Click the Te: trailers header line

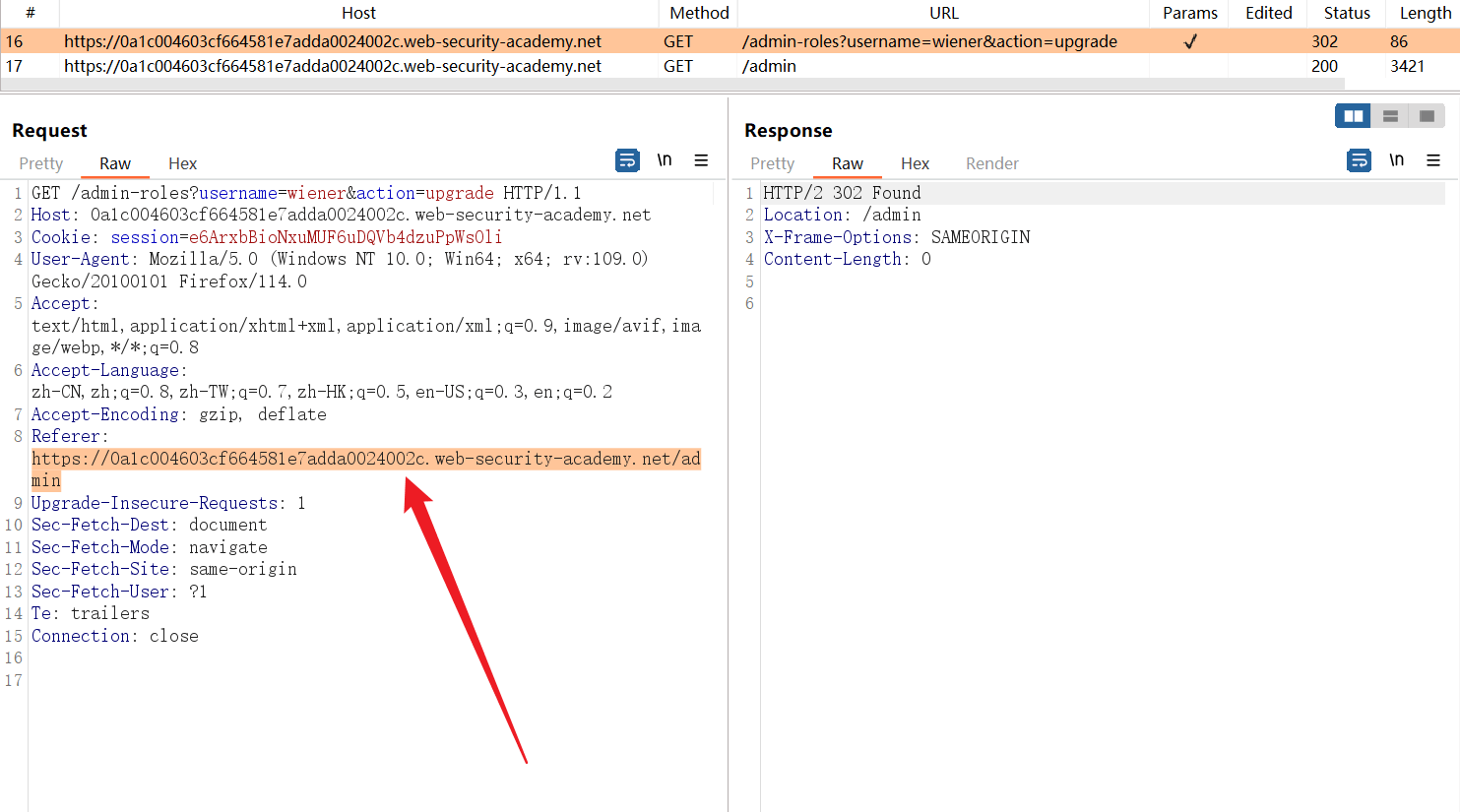91,613
